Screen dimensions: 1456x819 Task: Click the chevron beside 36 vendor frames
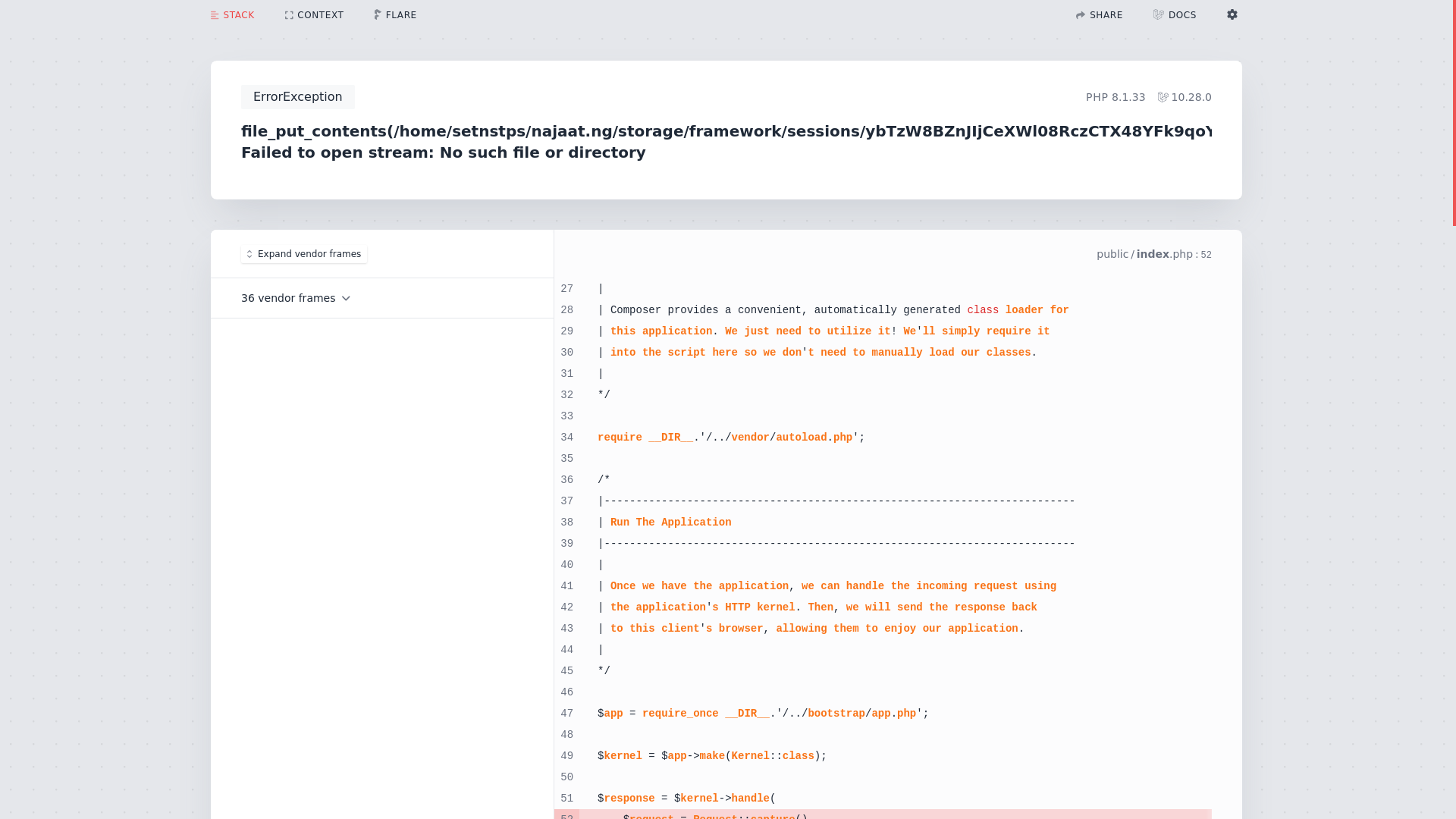pos(346,299)
